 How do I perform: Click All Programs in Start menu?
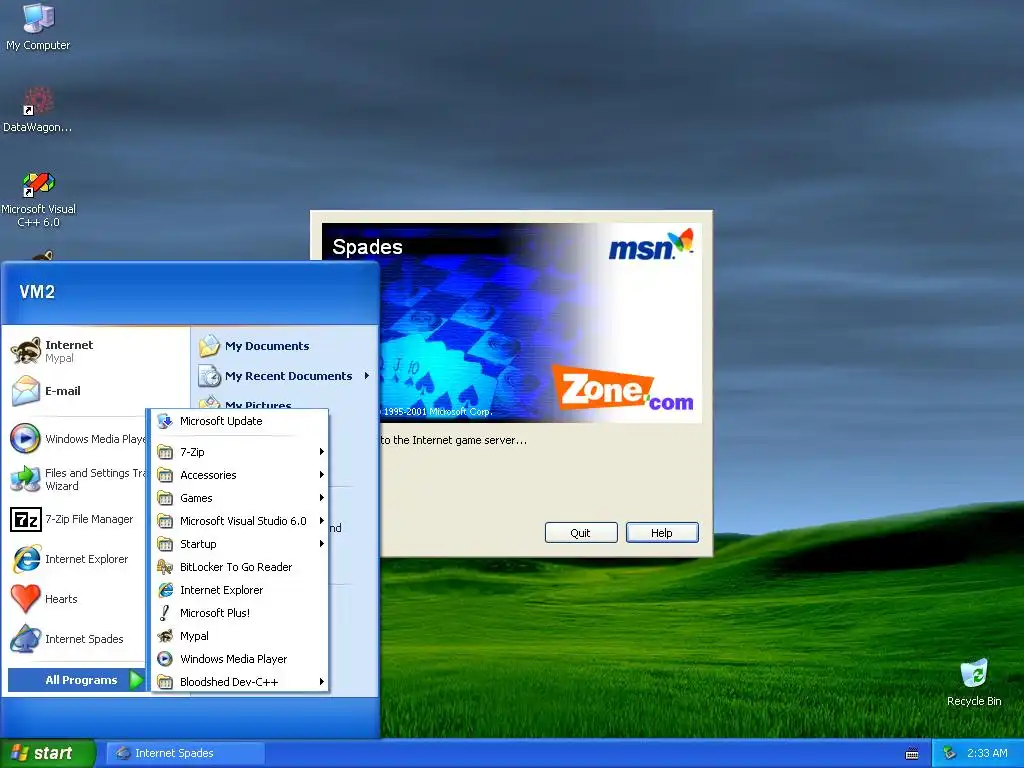[76, 680]
